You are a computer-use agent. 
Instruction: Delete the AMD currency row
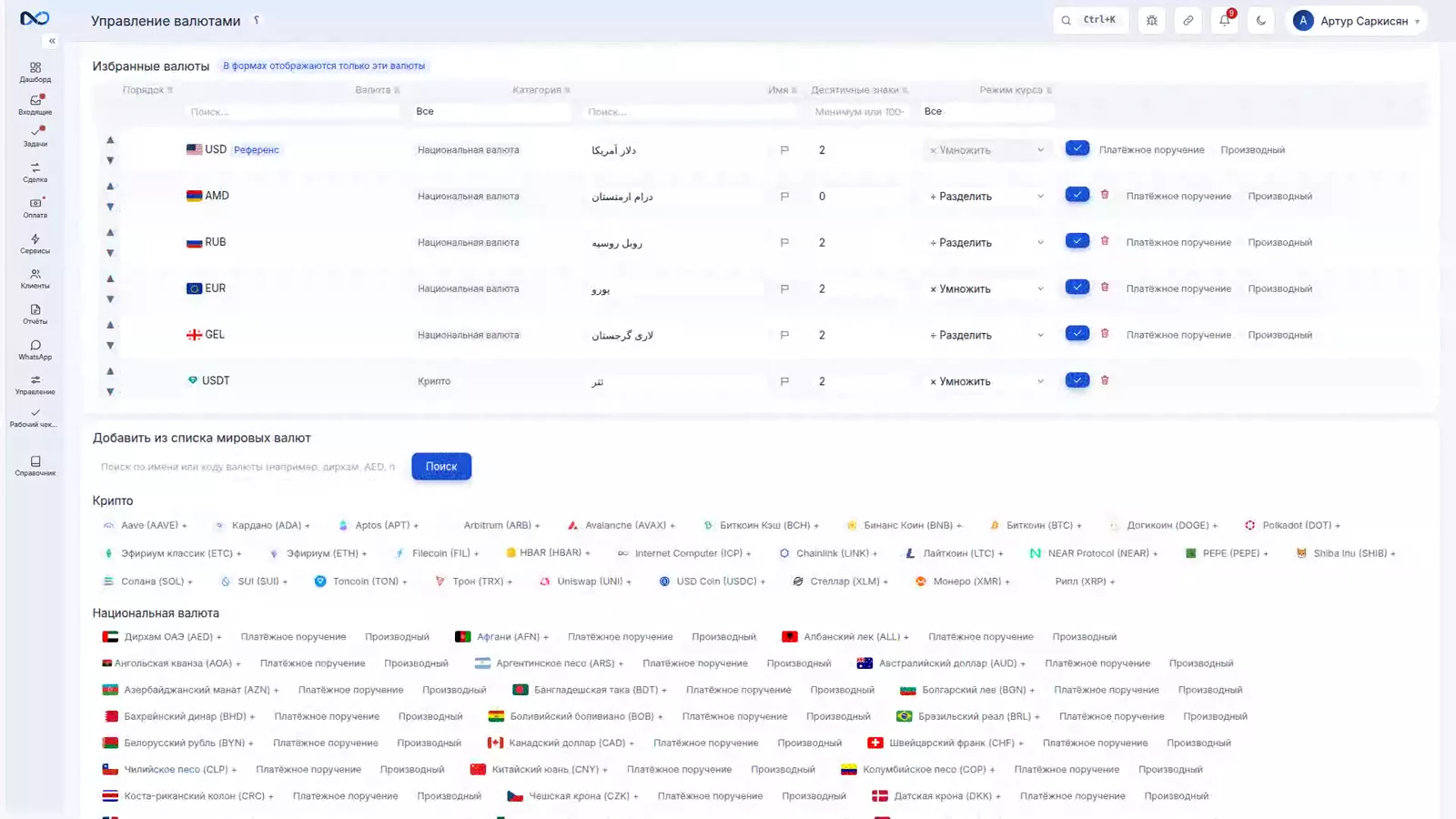tap(1105, 195)
